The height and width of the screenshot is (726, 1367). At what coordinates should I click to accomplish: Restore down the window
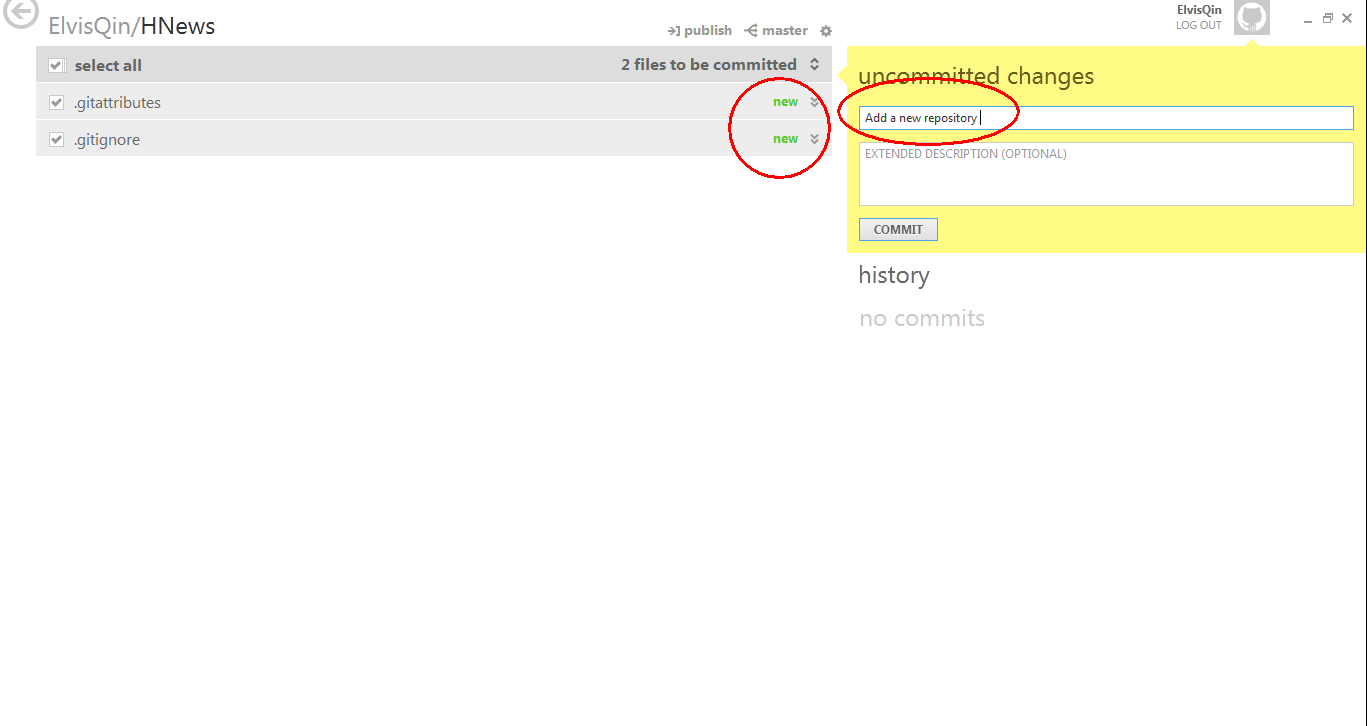[x=1328, y=18]
